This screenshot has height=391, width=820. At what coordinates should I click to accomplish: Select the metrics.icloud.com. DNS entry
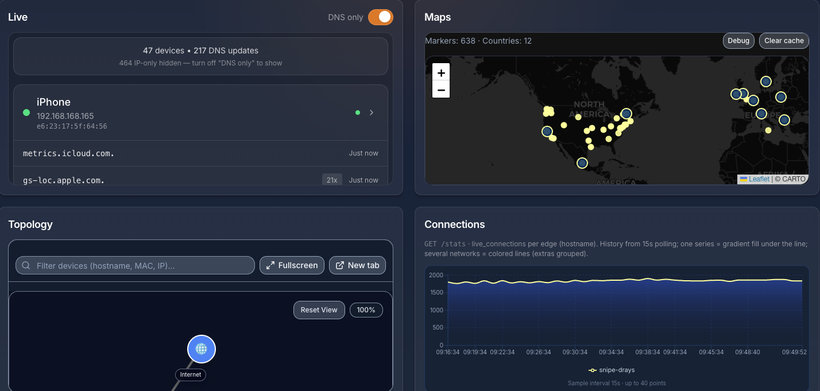click(201, 153)
